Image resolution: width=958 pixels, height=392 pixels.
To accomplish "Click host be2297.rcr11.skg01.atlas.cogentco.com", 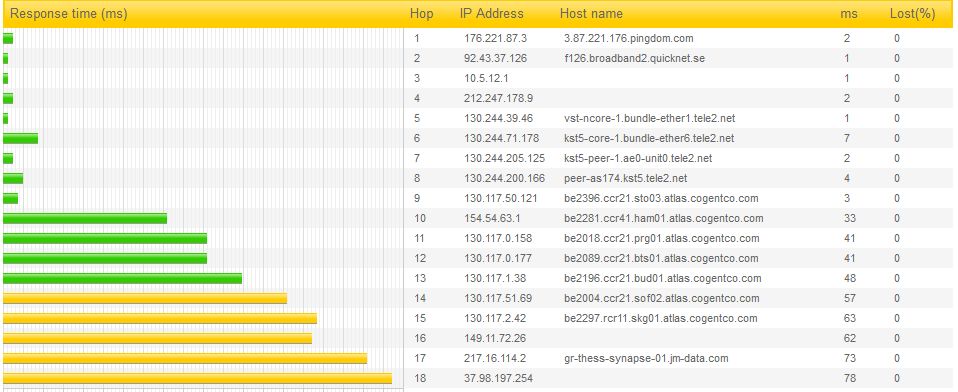I will tap(660, 319).
